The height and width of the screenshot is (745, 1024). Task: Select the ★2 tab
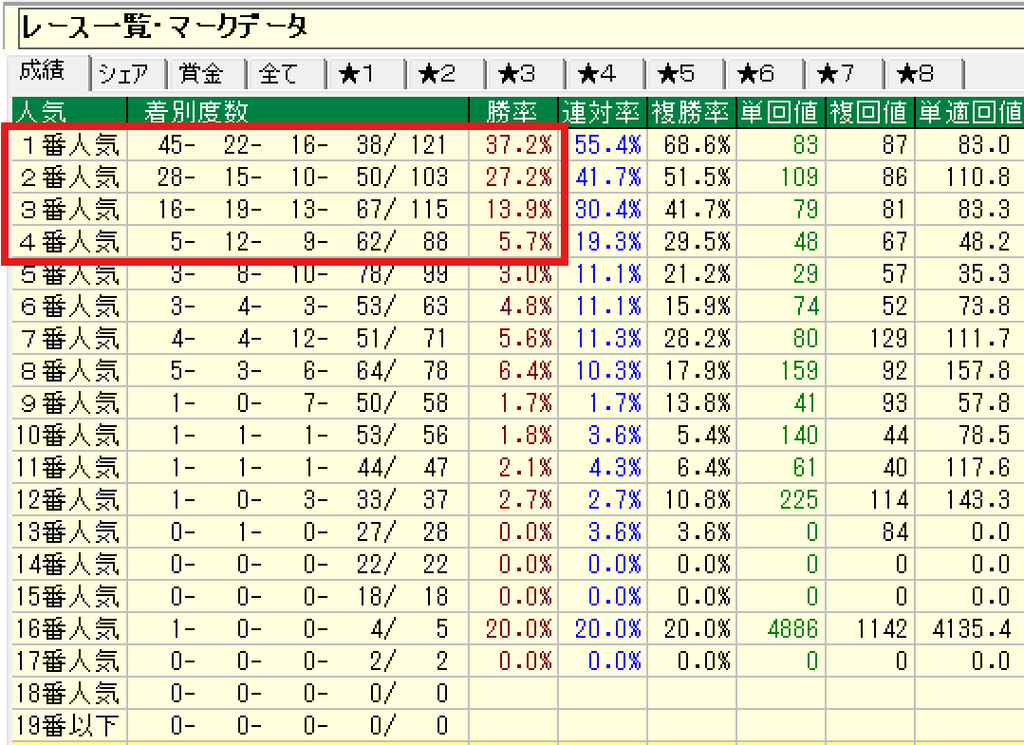445,74
